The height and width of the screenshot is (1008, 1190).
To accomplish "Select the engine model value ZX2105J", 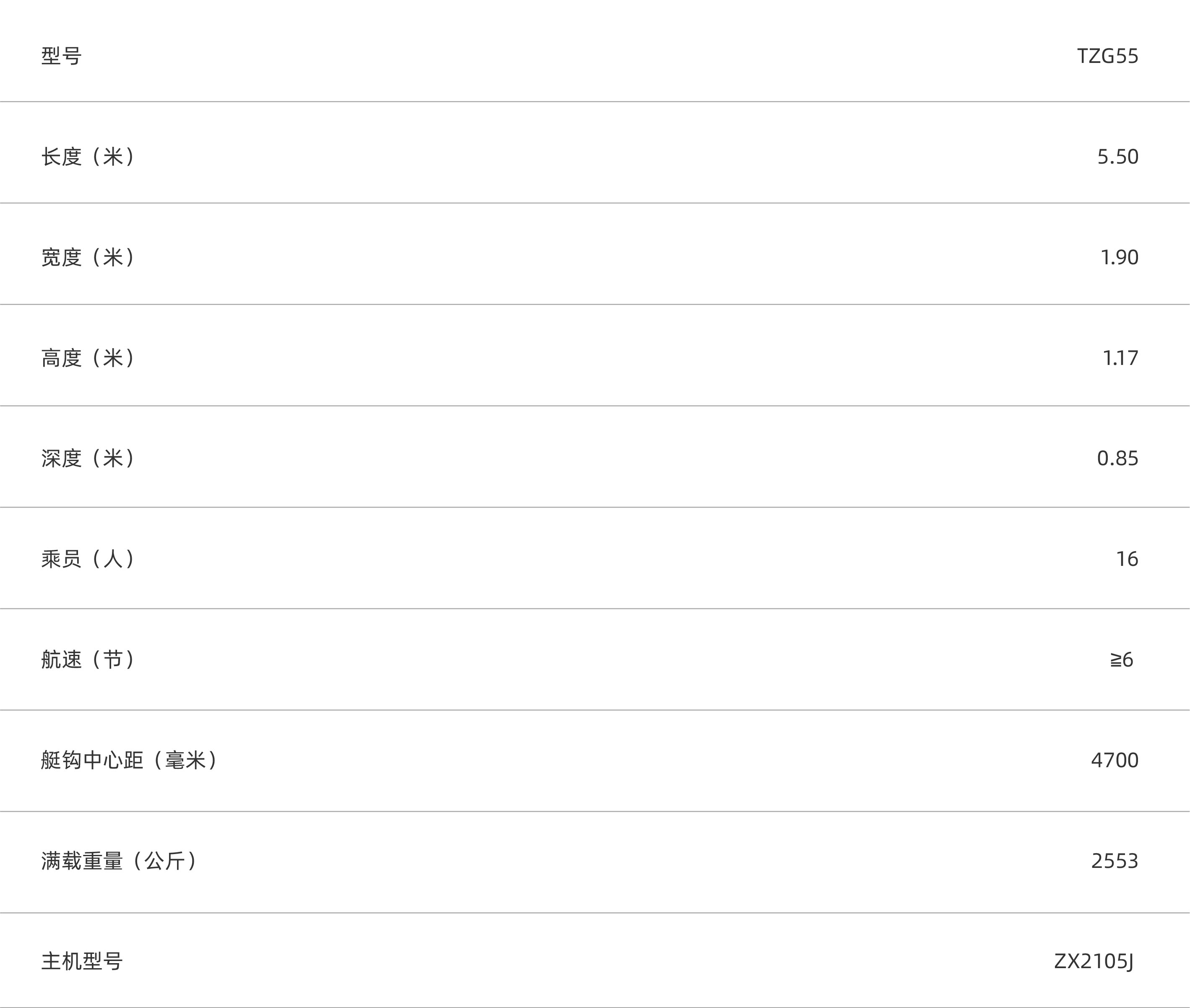I will [x=1094, y=962].
